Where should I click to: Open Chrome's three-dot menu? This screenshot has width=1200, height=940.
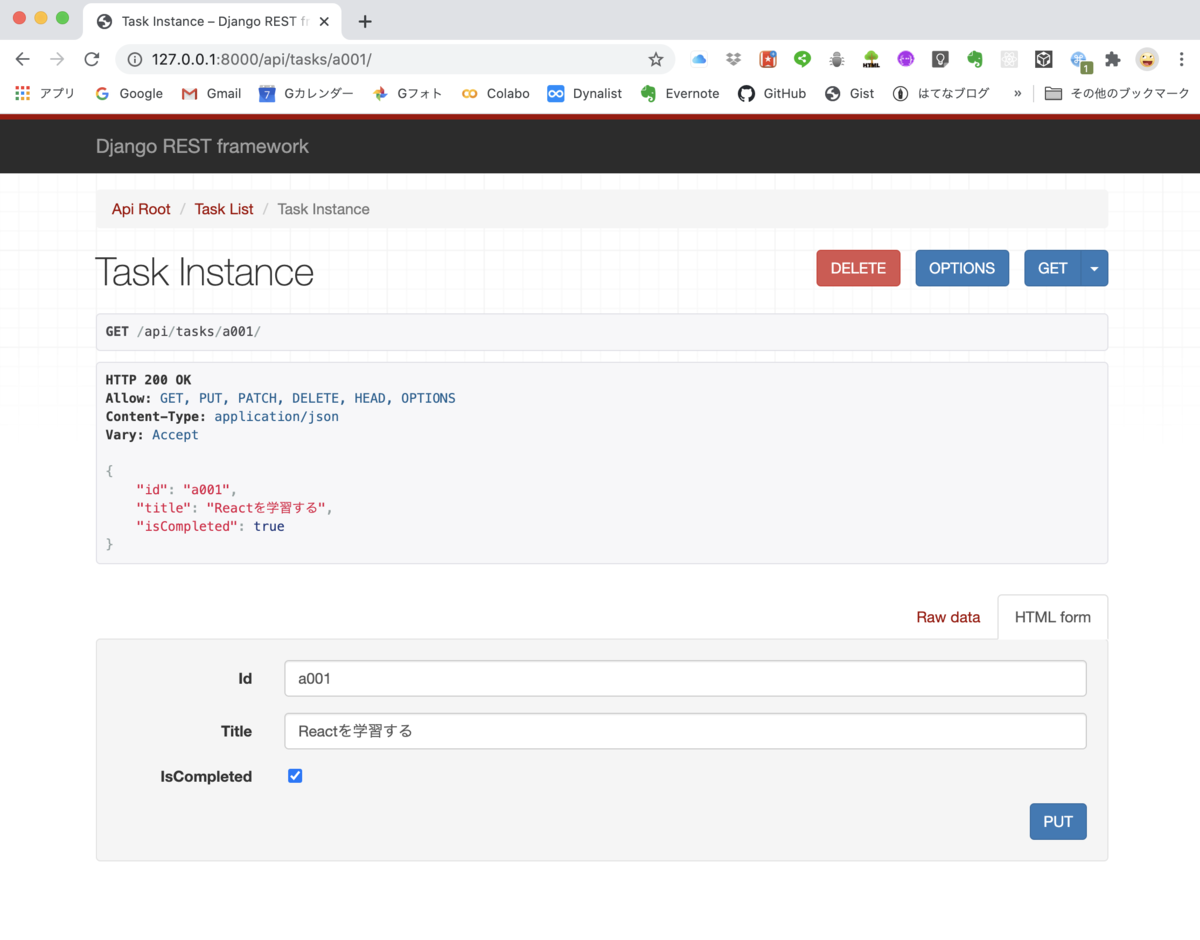(1181, 60)
